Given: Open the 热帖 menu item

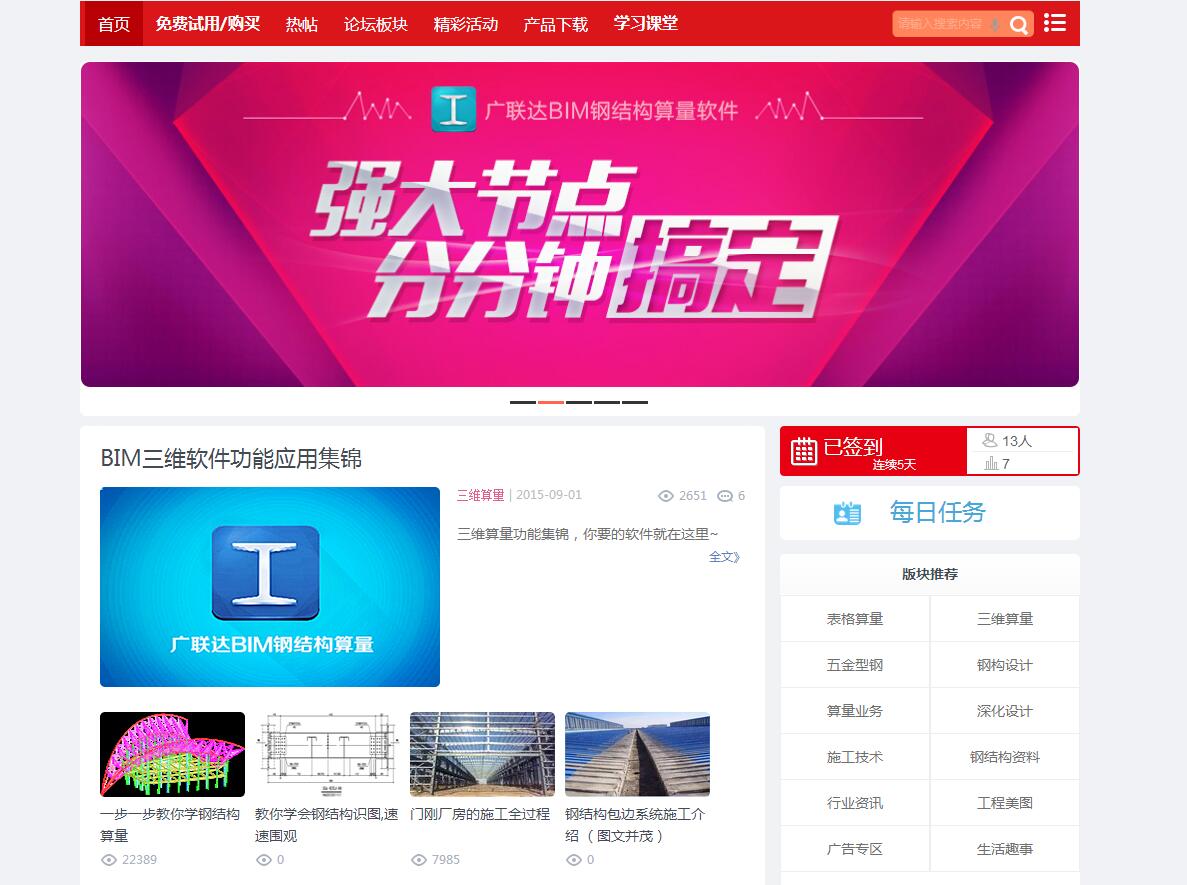Looking at the screenshot, I should 301,24.
